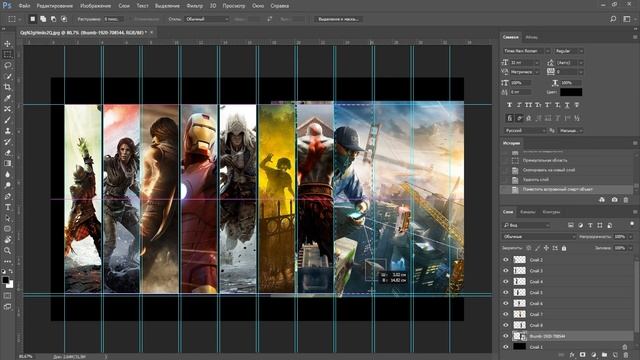This screenshot has width=640, height=360.
Task: Hide layer Слой 7
Action: pyautogui.click(x=506, y=314)
